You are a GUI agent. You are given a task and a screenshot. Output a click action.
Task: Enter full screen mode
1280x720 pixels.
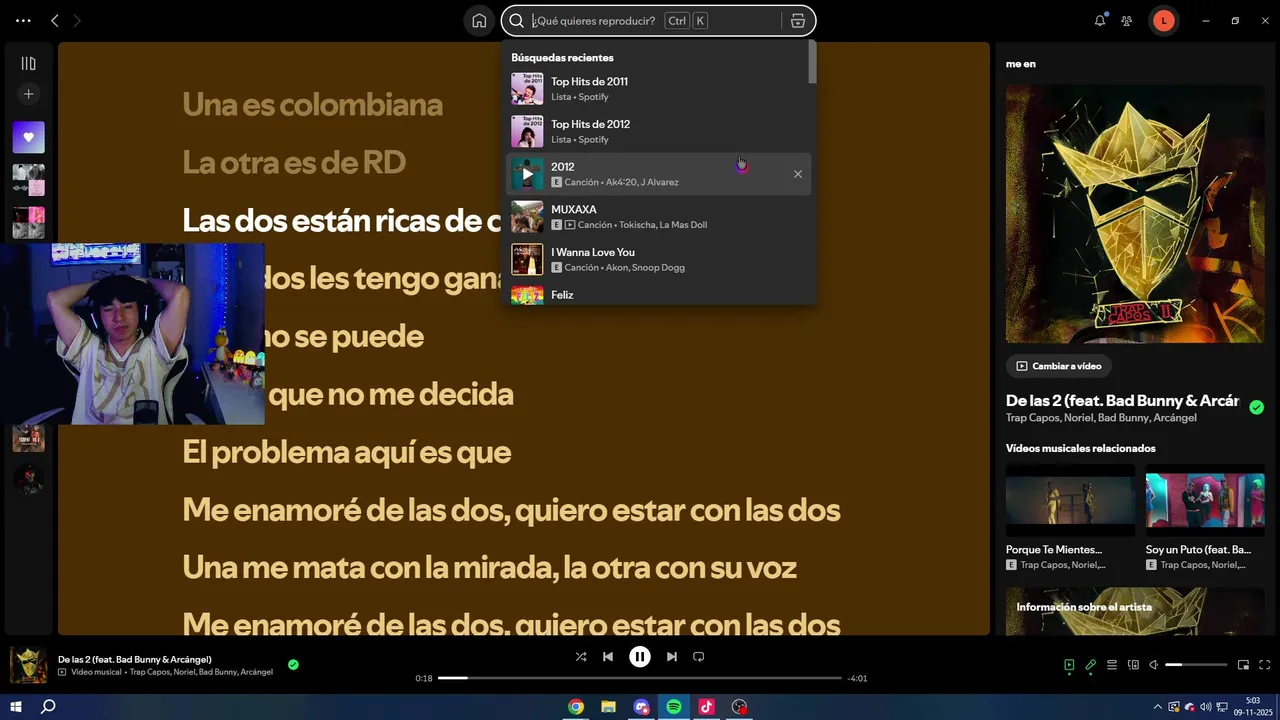1265,665
